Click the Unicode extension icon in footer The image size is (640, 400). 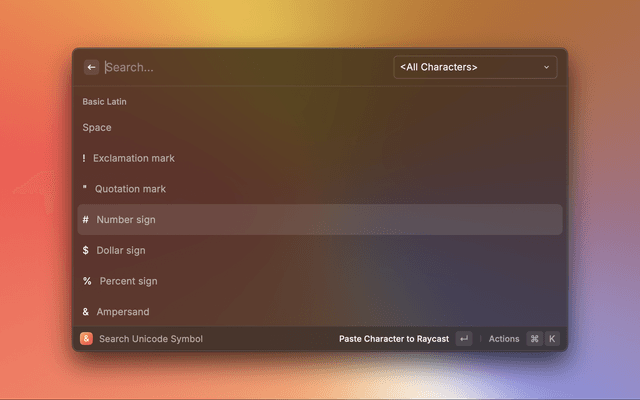[87, 339]
